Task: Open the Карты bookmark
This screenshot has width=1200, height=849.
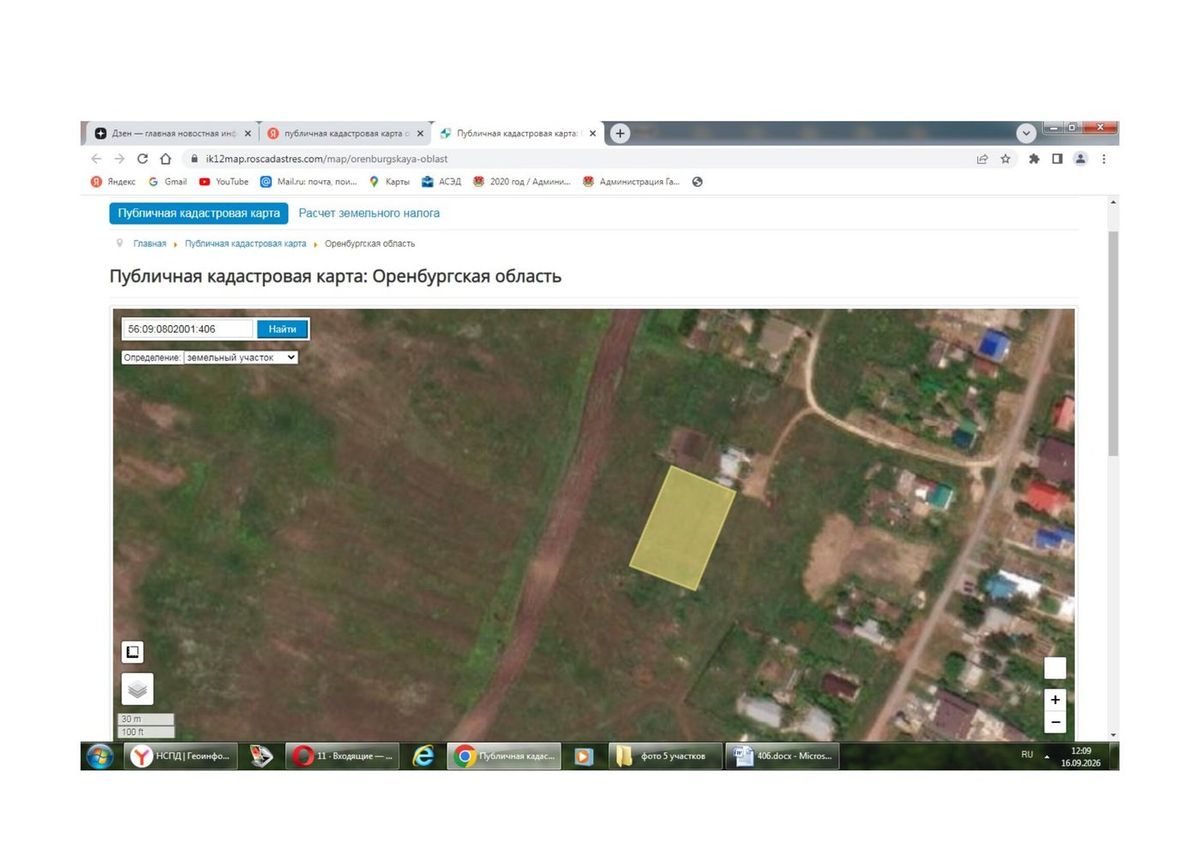Action: (390, 182)
